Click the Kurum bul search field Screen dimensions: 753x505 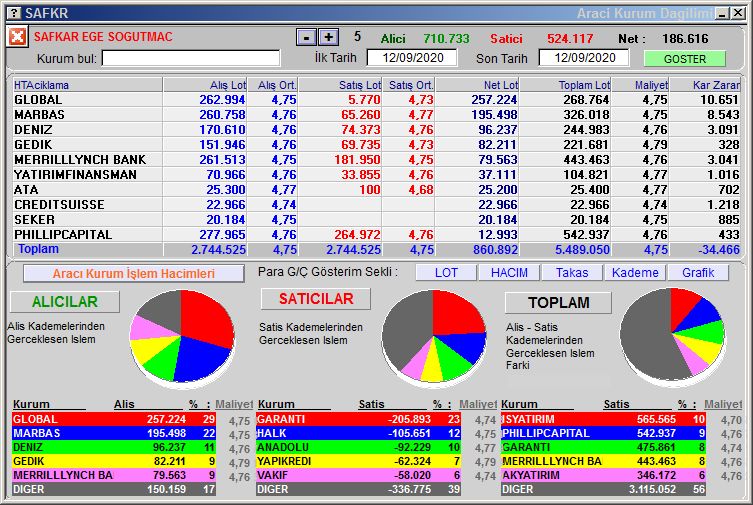point(191,59)
